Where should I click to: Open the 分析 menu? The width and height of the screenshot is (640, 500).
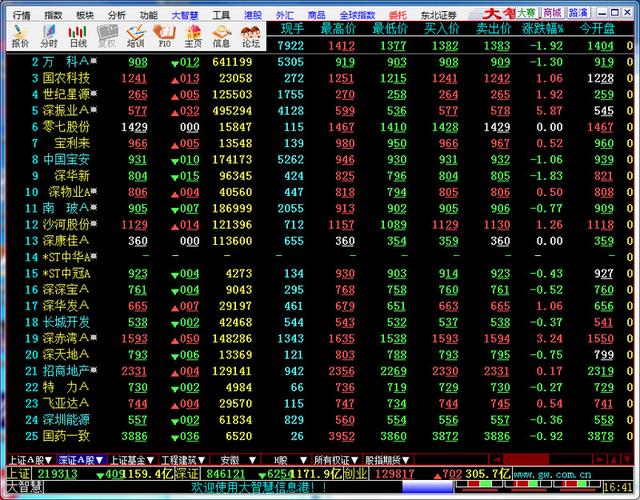point(117,15)
